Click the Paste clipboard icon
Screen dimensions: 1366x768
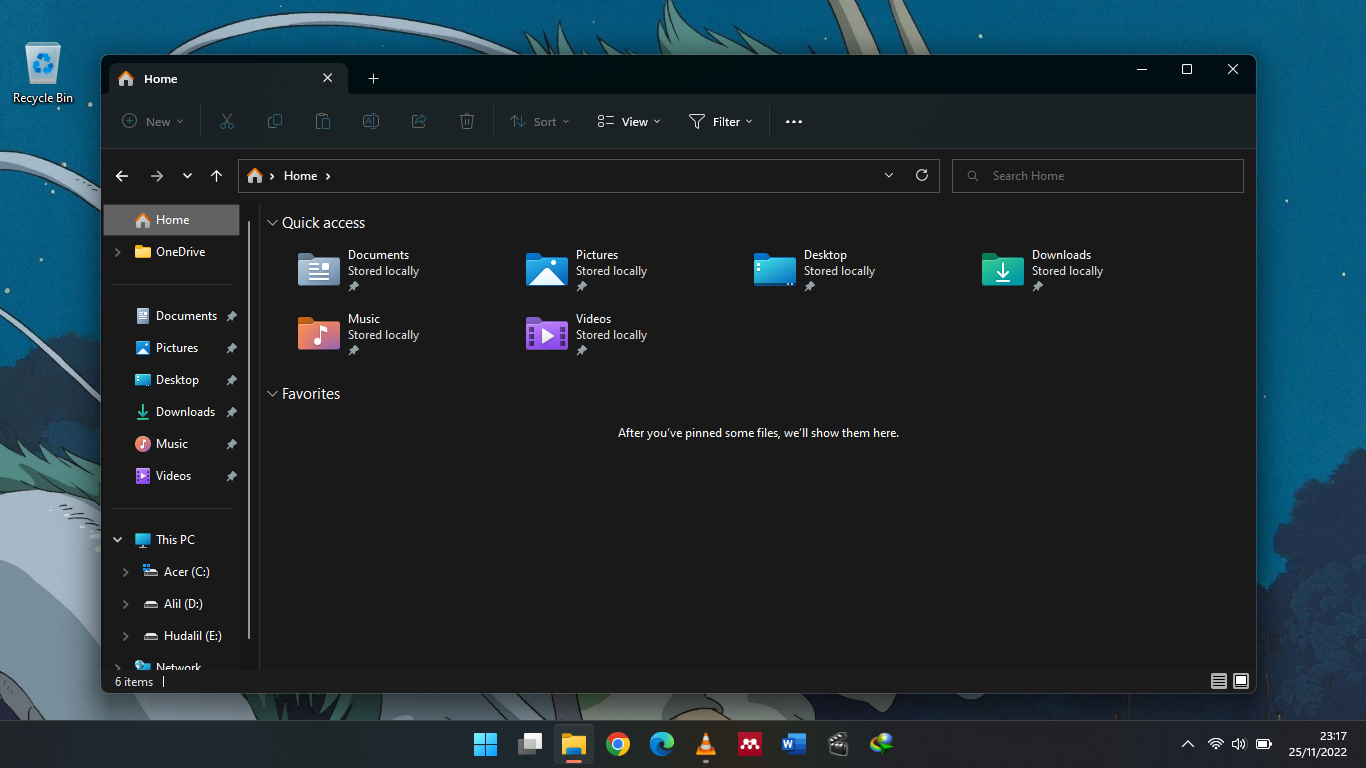323,121
